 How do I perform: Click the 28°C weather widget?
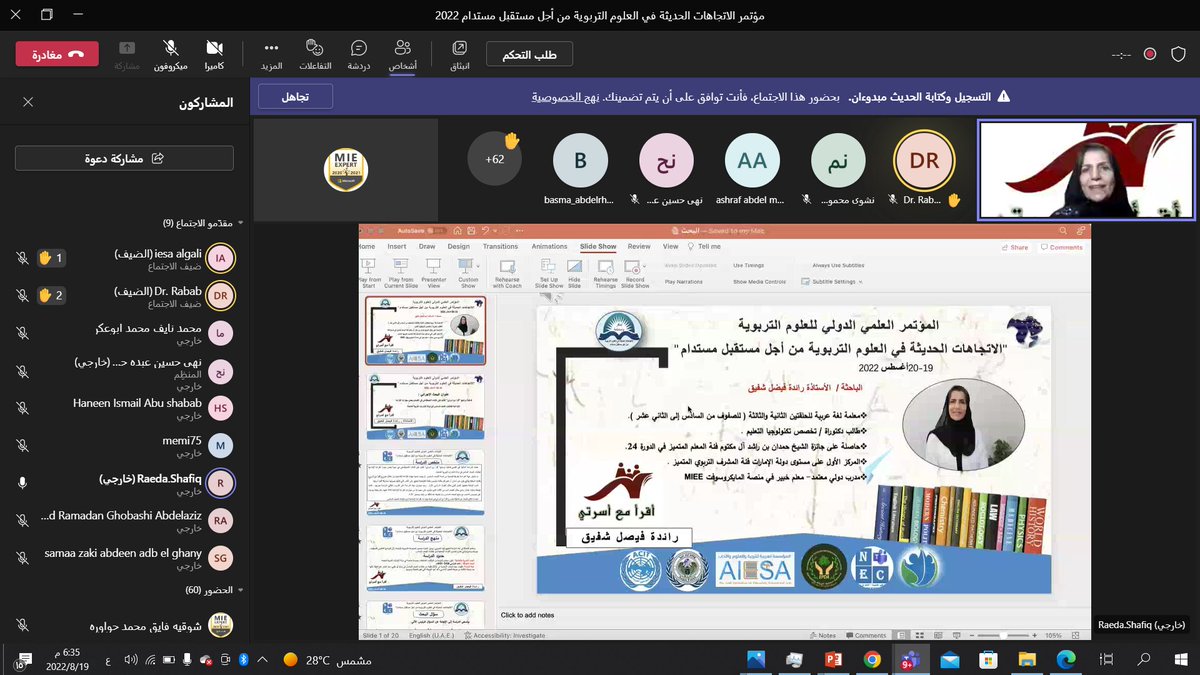pos(327,659)
